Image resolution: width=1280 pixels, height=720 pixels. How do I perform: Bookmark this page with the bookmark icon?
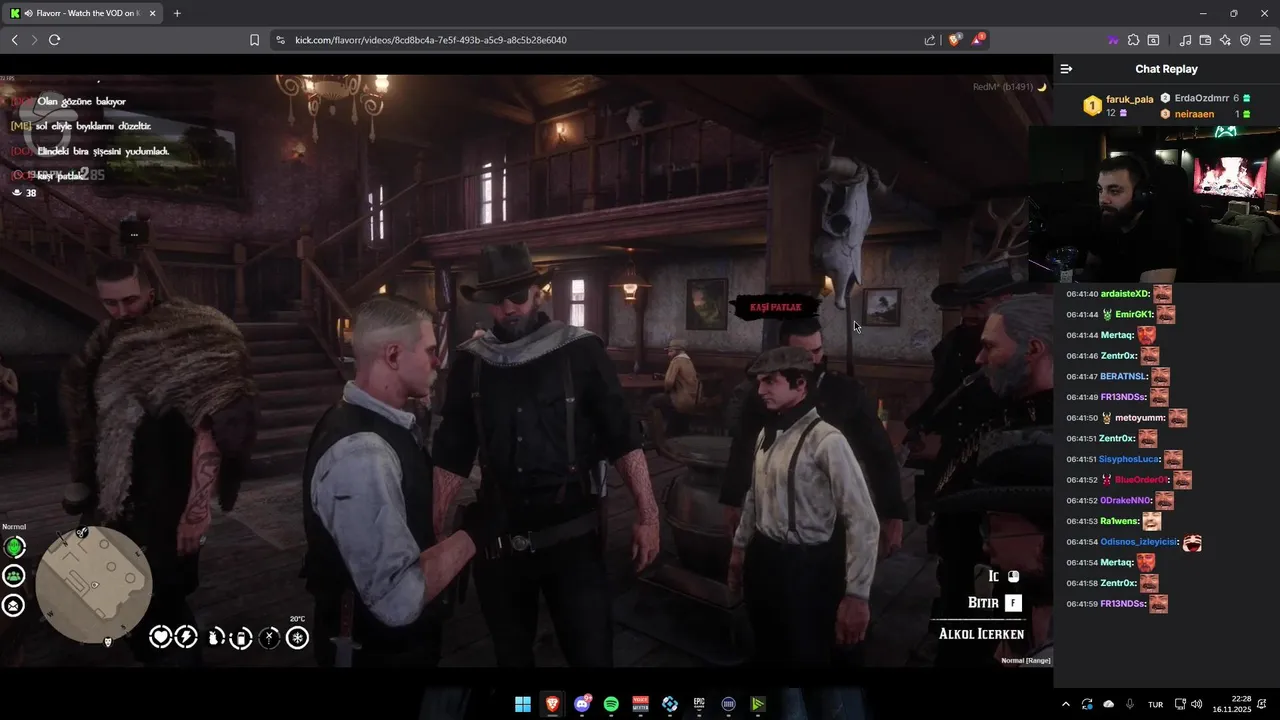[254, 40]
